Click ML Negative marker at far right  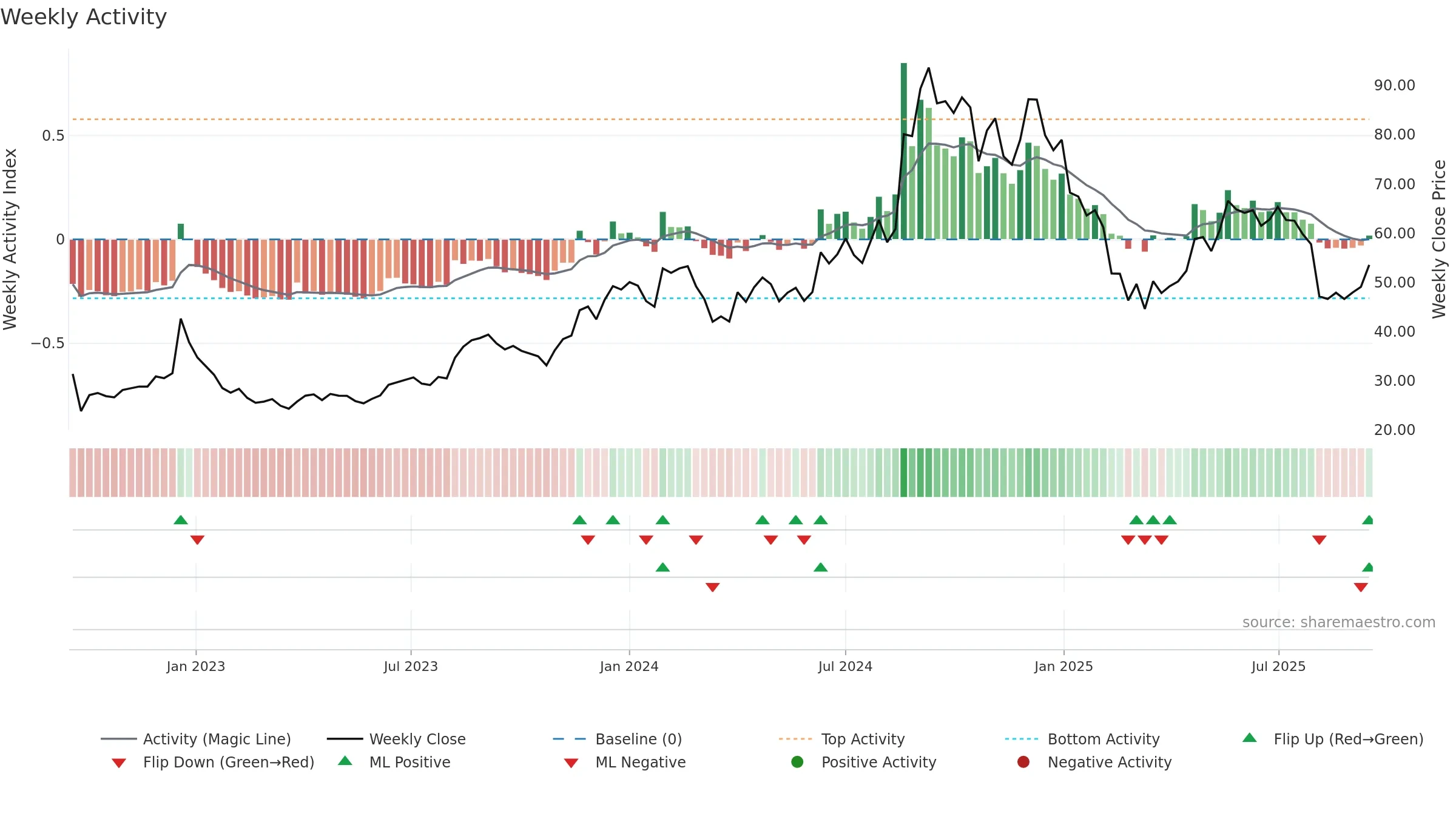coord(1361,587)
